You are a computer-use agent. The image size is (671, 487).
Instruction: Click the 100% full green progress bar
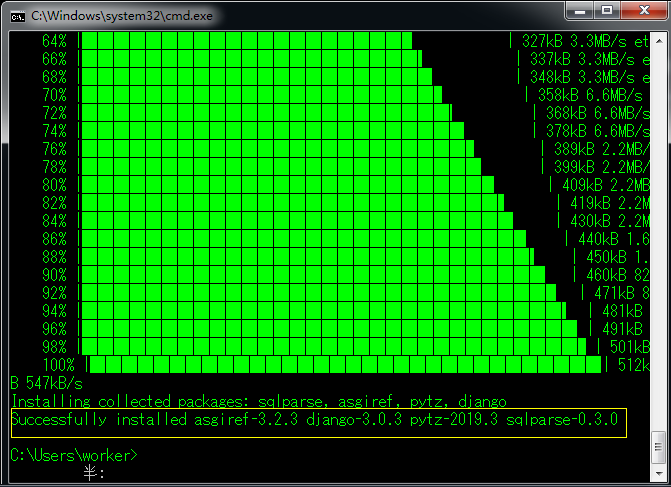coord(345,365)
